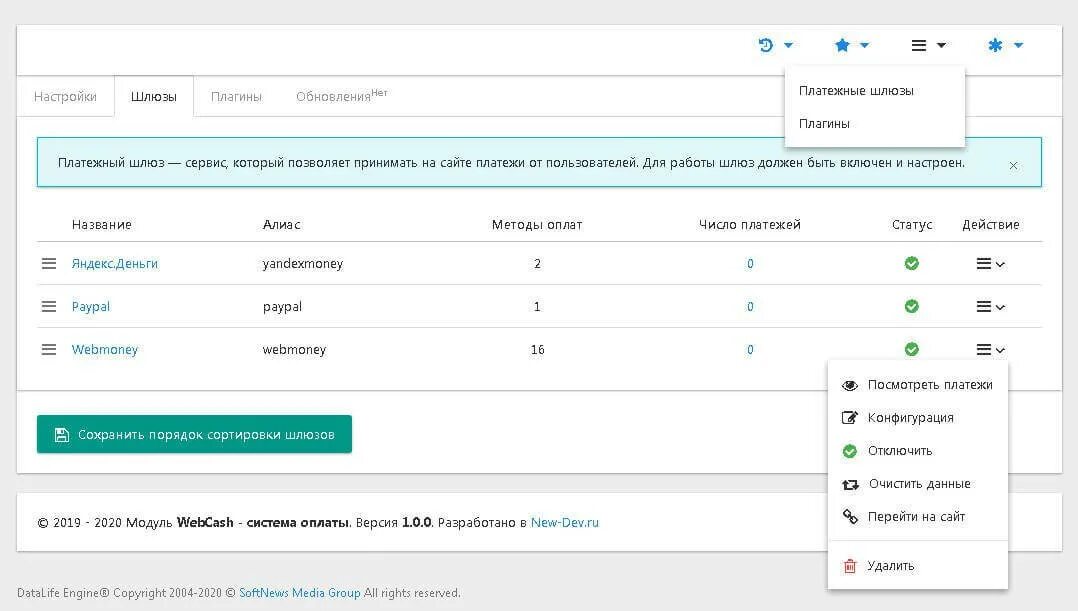
Task: Choose Перейти на сайт from the action menu
Action: [918, 517]
